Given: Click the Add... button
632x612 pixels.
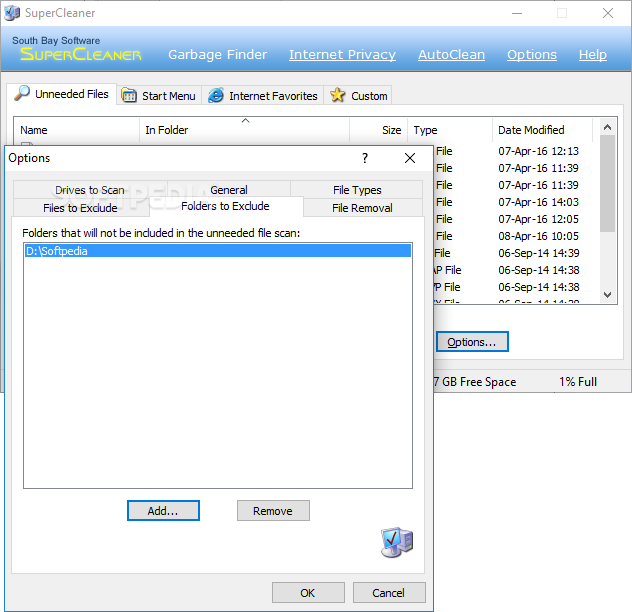Looking at the screenshot, I should point(163,511).
